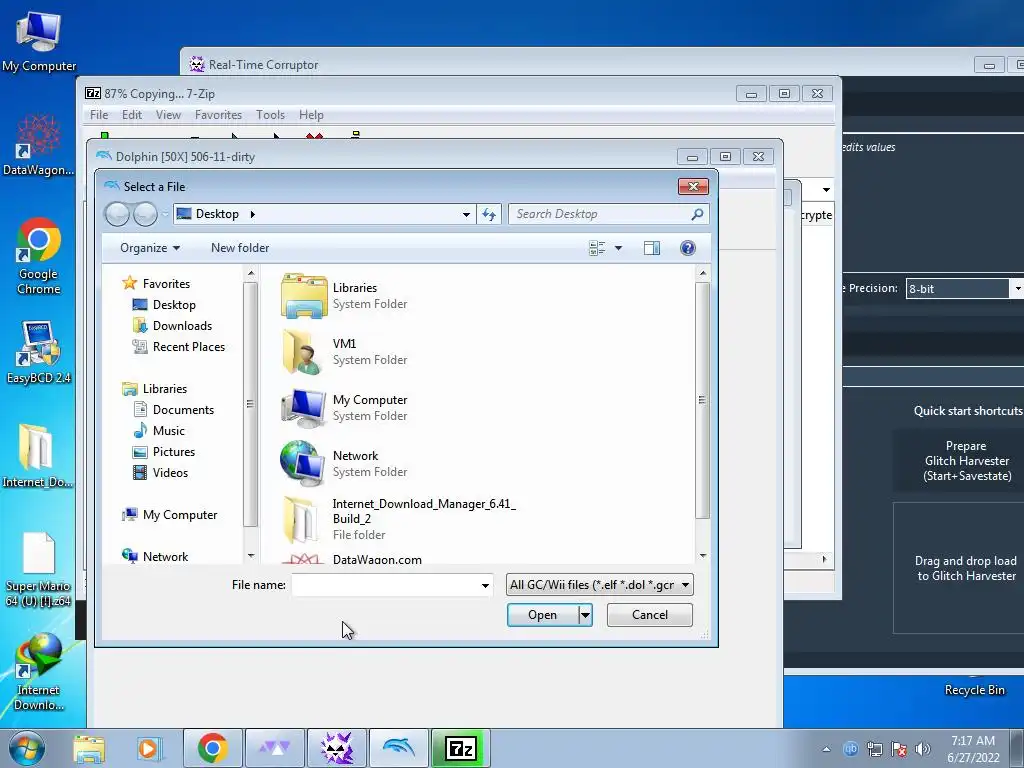Click the Open button's split arrow

coord(585,615)
